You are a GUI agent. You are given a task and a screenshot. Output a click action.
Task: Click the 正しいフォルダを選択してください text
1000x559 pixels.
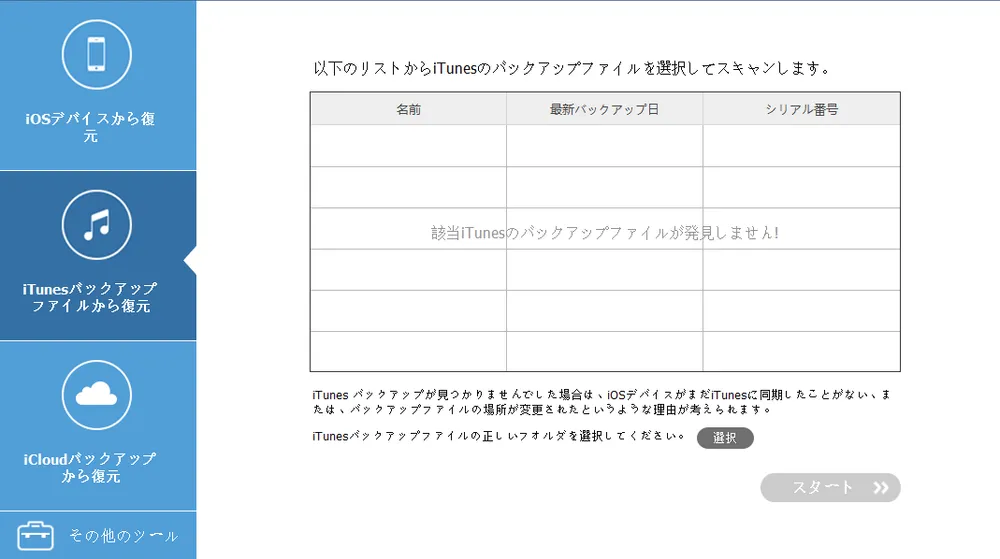click(499, 436)
